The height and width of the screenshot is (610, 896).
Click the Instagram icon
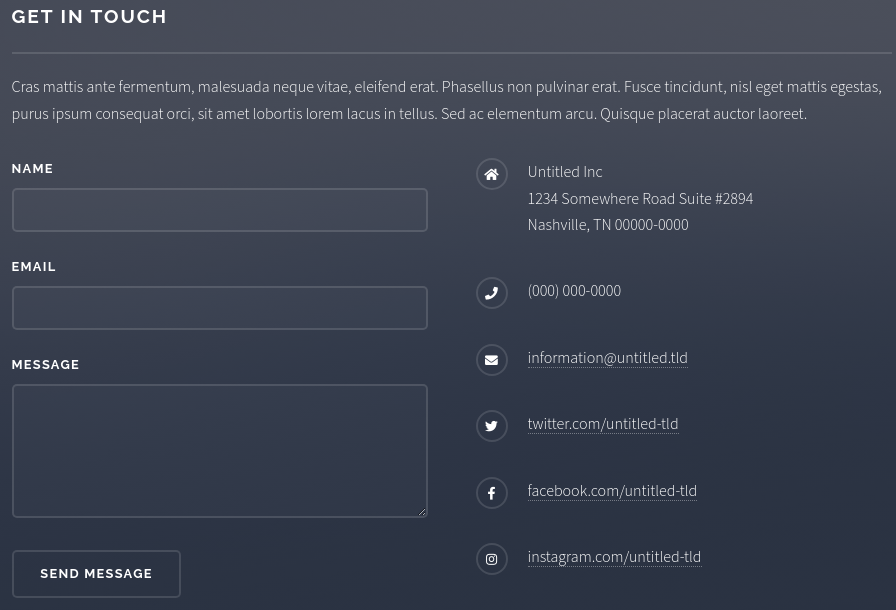(x=491, y=559)
